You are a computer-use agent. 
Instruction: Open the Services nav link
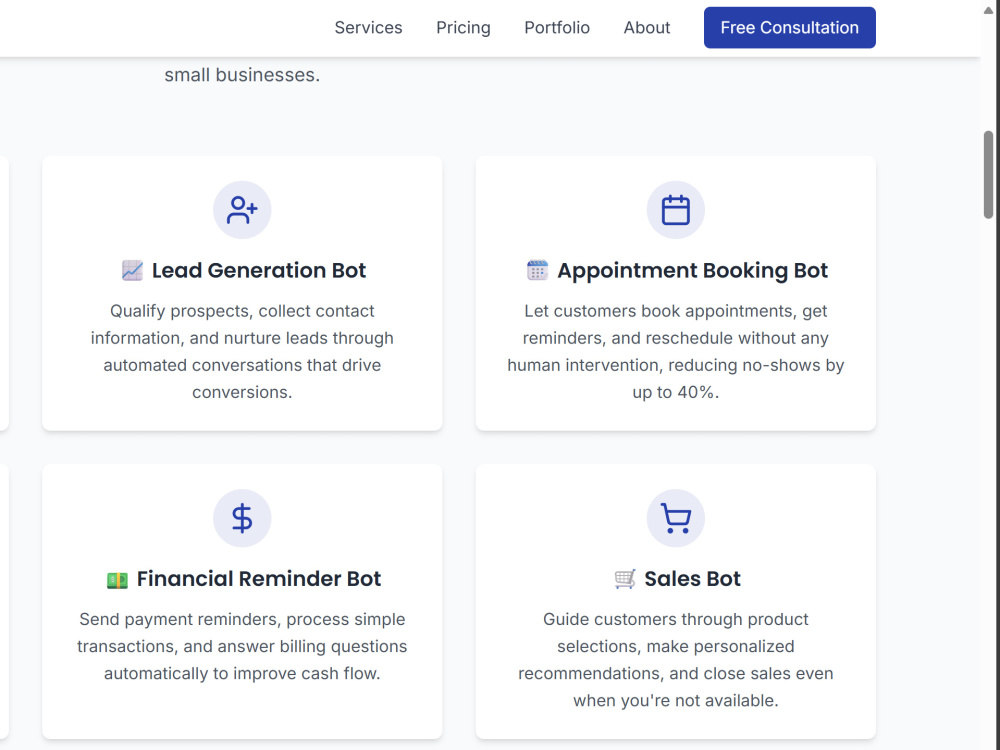point(368,27)
